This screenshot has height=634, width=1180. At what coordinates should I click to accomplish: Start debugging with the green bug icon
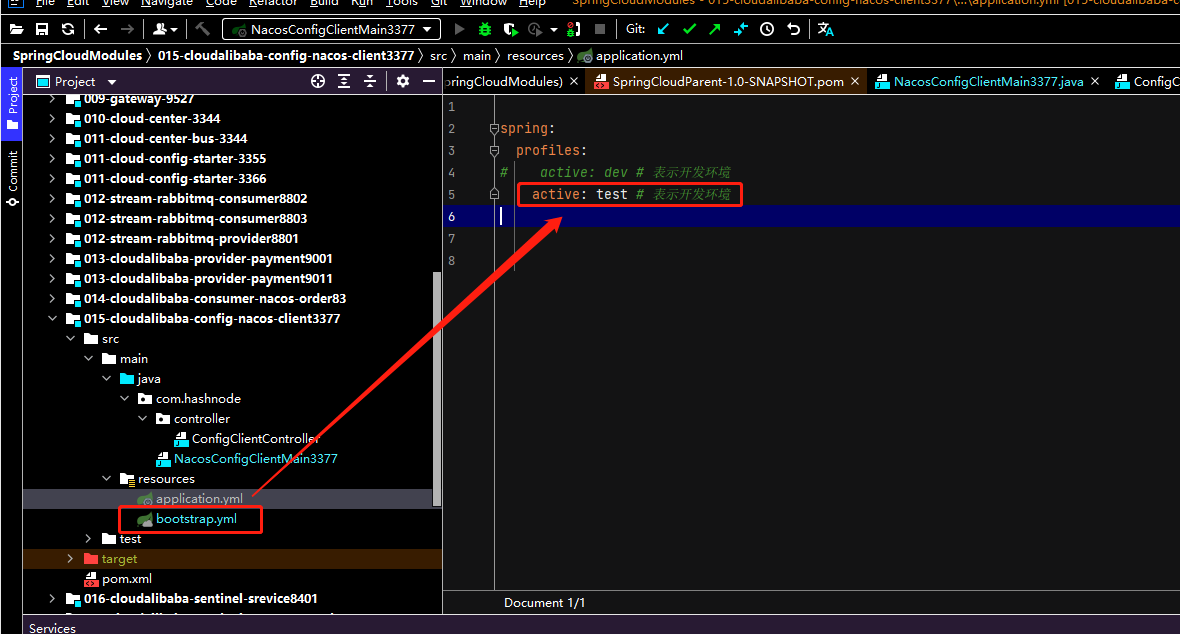tap(485, 29)
